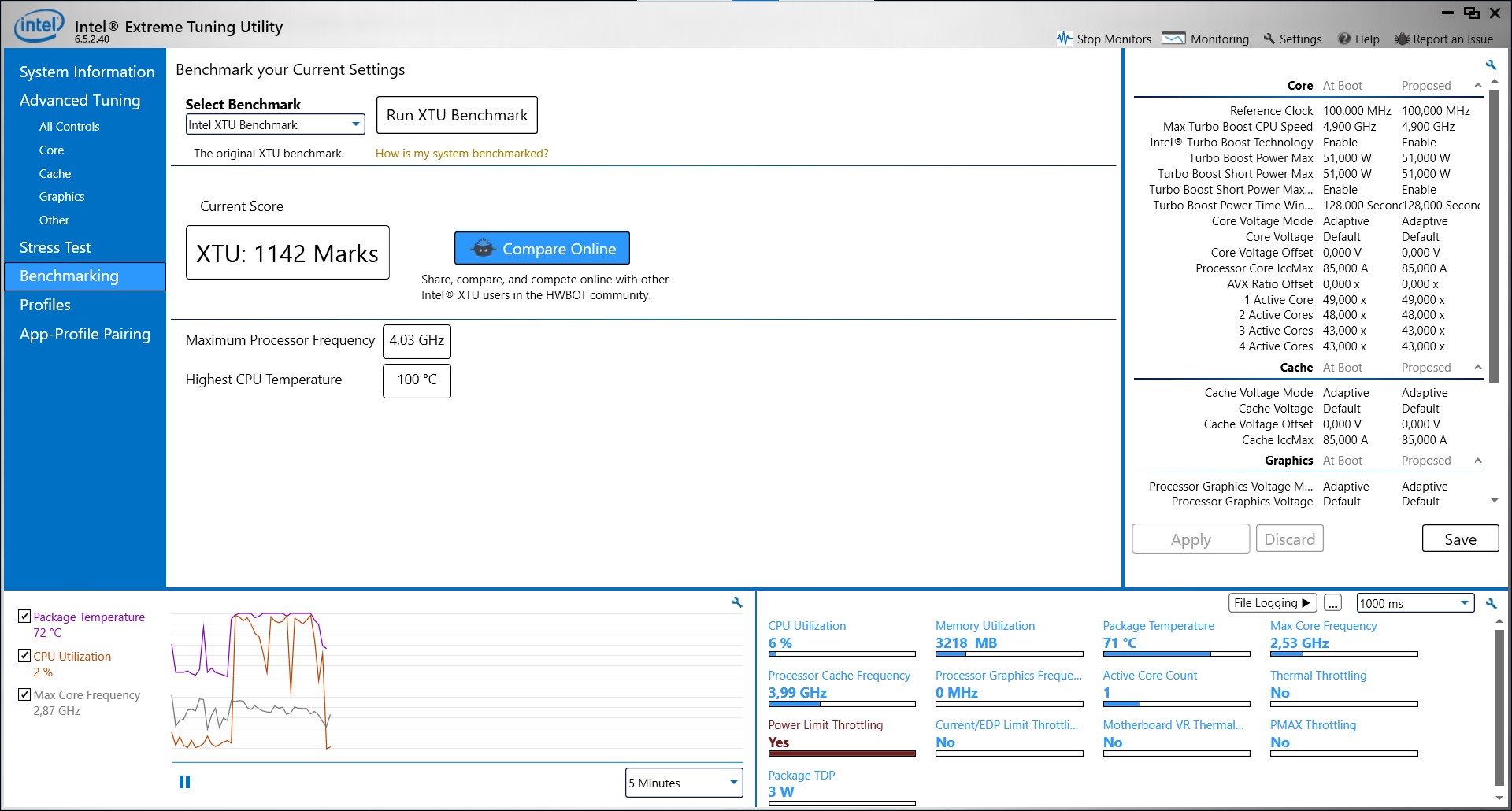
Task: Click the Help question mark icon
Action: [x=1344, y=39]
